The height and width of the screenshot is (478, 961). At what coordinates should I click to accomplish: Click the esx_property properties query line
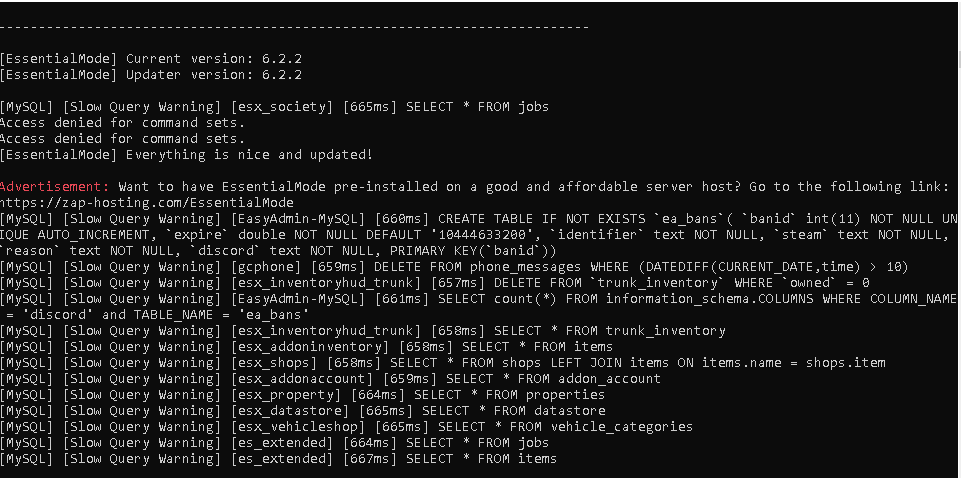[x=303, y=395]
